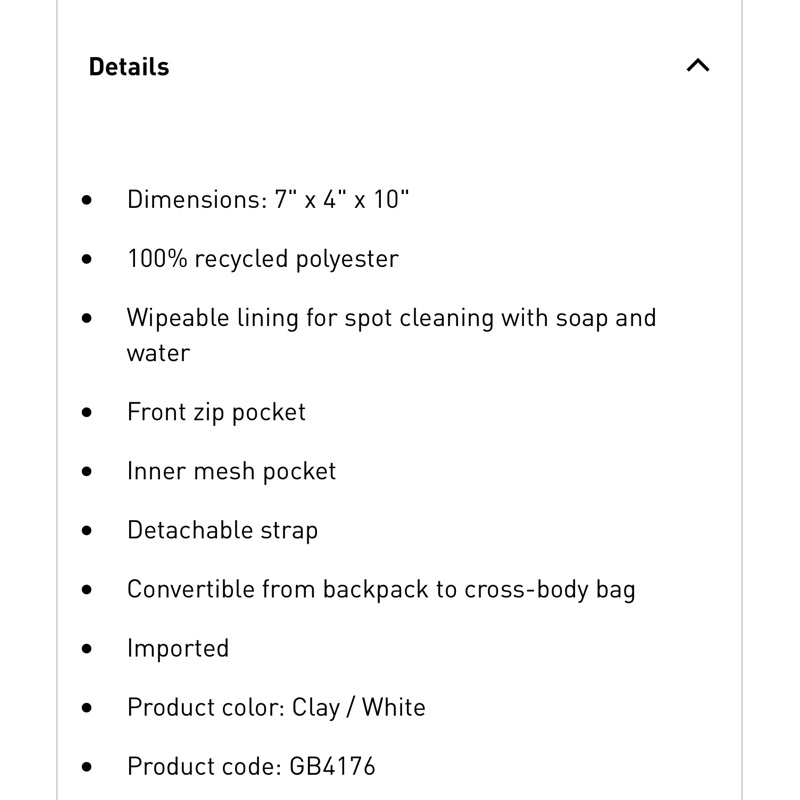Click the bullet beside Wipeable lining

[x=87, y=318]
